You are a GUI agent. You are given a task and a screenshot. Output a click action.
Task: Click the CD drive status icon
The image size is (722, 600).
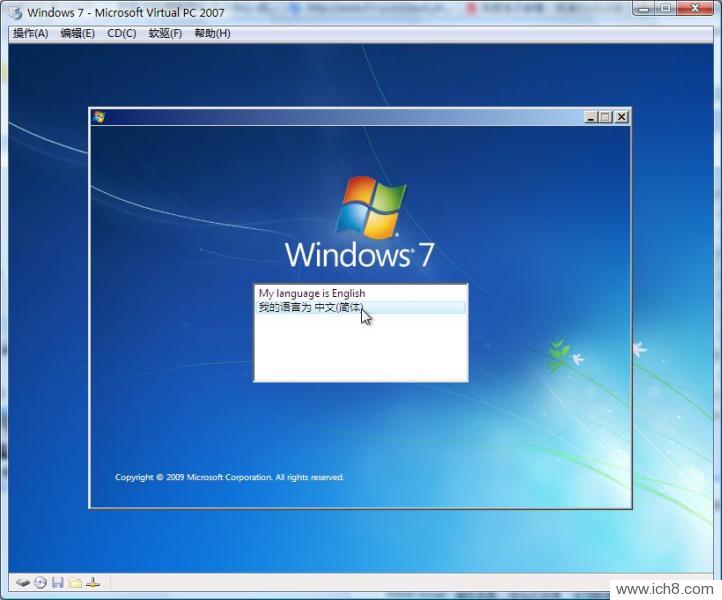[40, 582]
